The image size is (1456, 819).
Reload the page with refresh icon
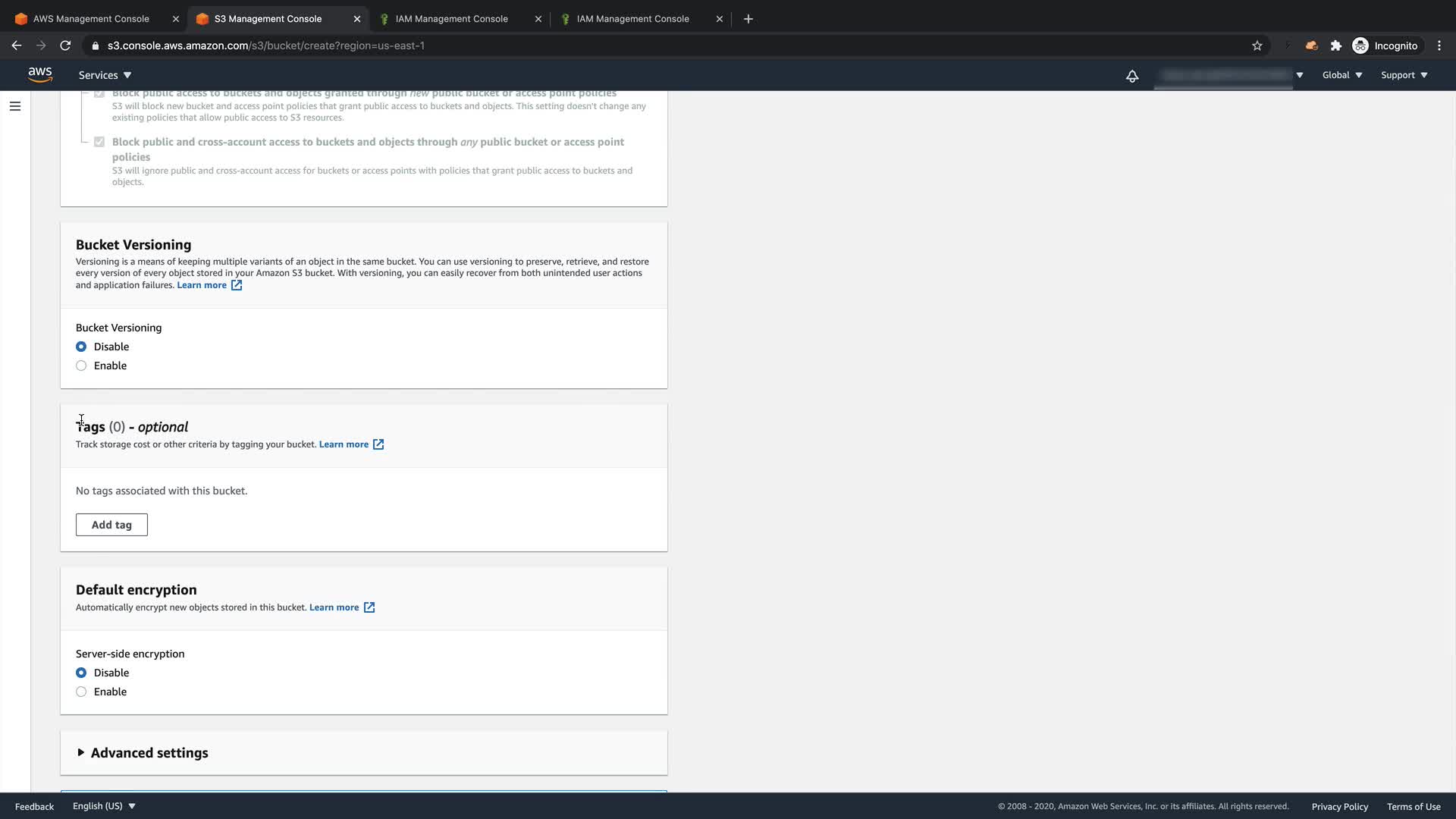(65, 45)
